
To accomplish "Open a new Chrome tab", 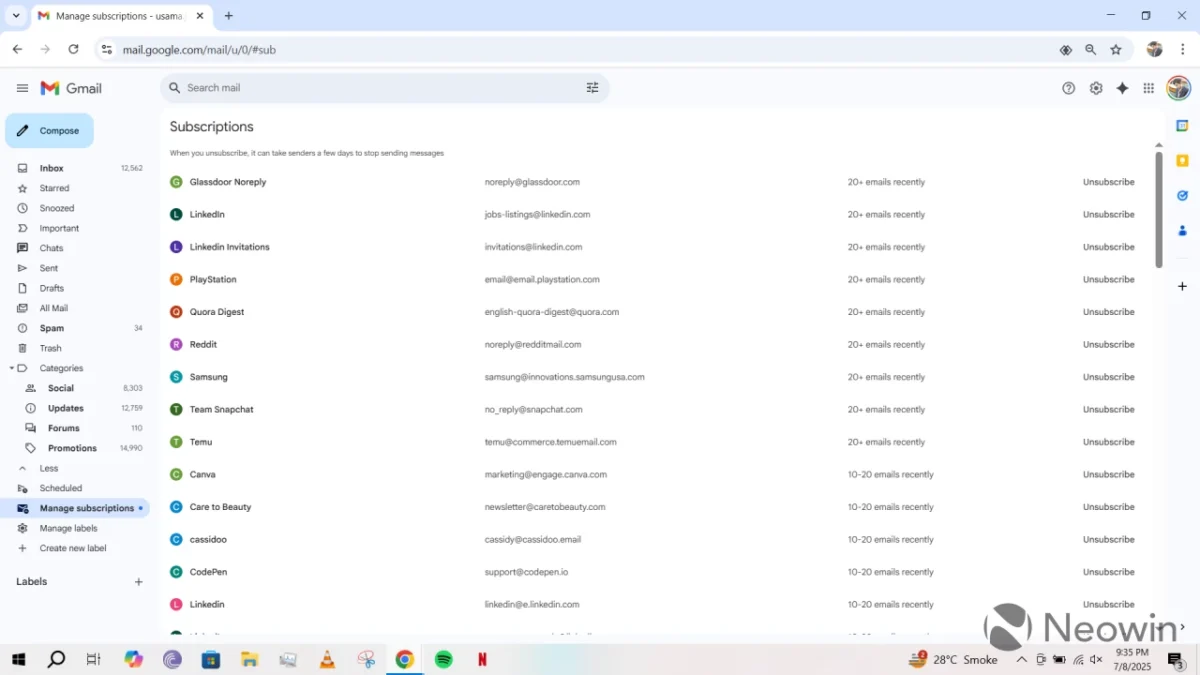I will (229, 16).
